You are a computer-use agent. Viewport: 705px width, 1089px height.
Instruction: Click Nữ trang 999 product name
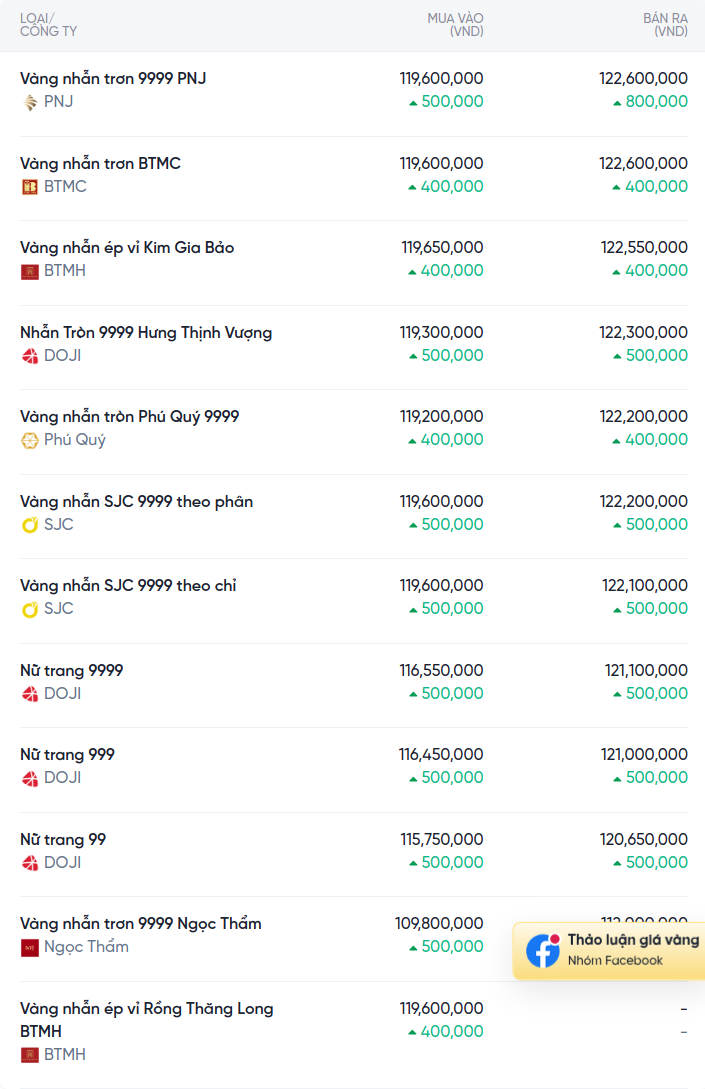pyautogui.click(x=67, y=754)
